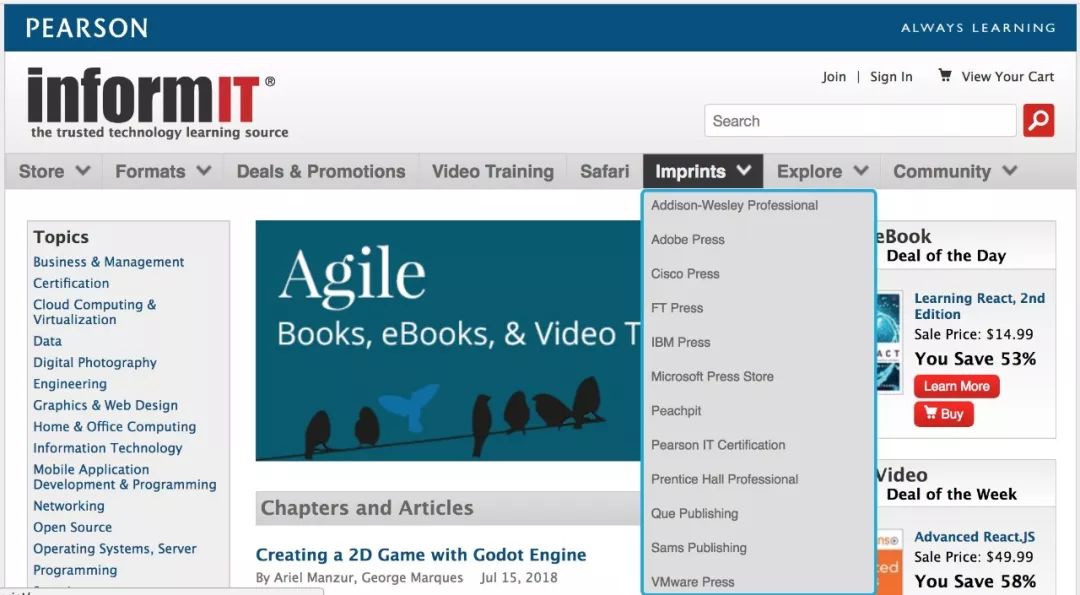Open Home & Office Computing topic
Screen dimensions: 1080x595
114,426
